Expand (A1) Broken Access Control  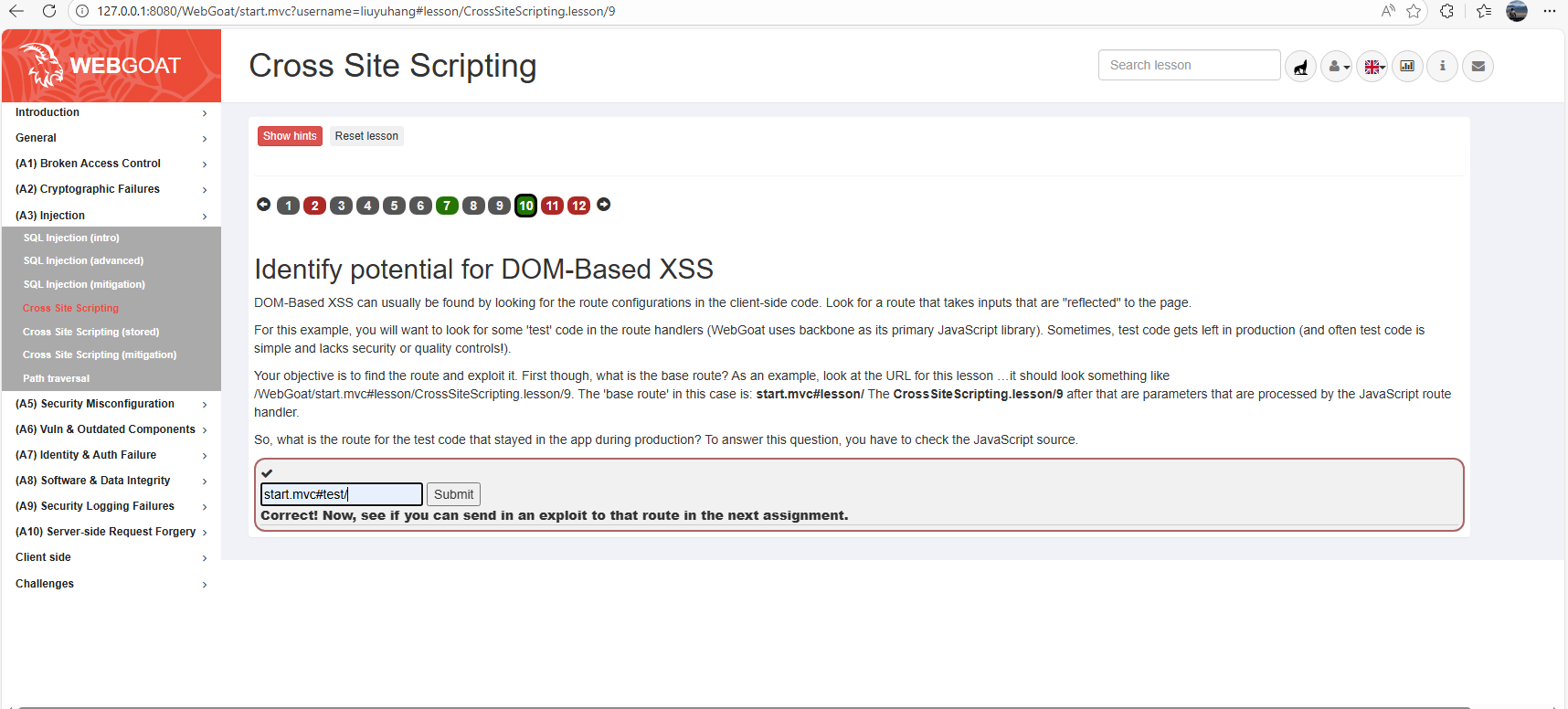pyautogui.click(x=111, y=164)
